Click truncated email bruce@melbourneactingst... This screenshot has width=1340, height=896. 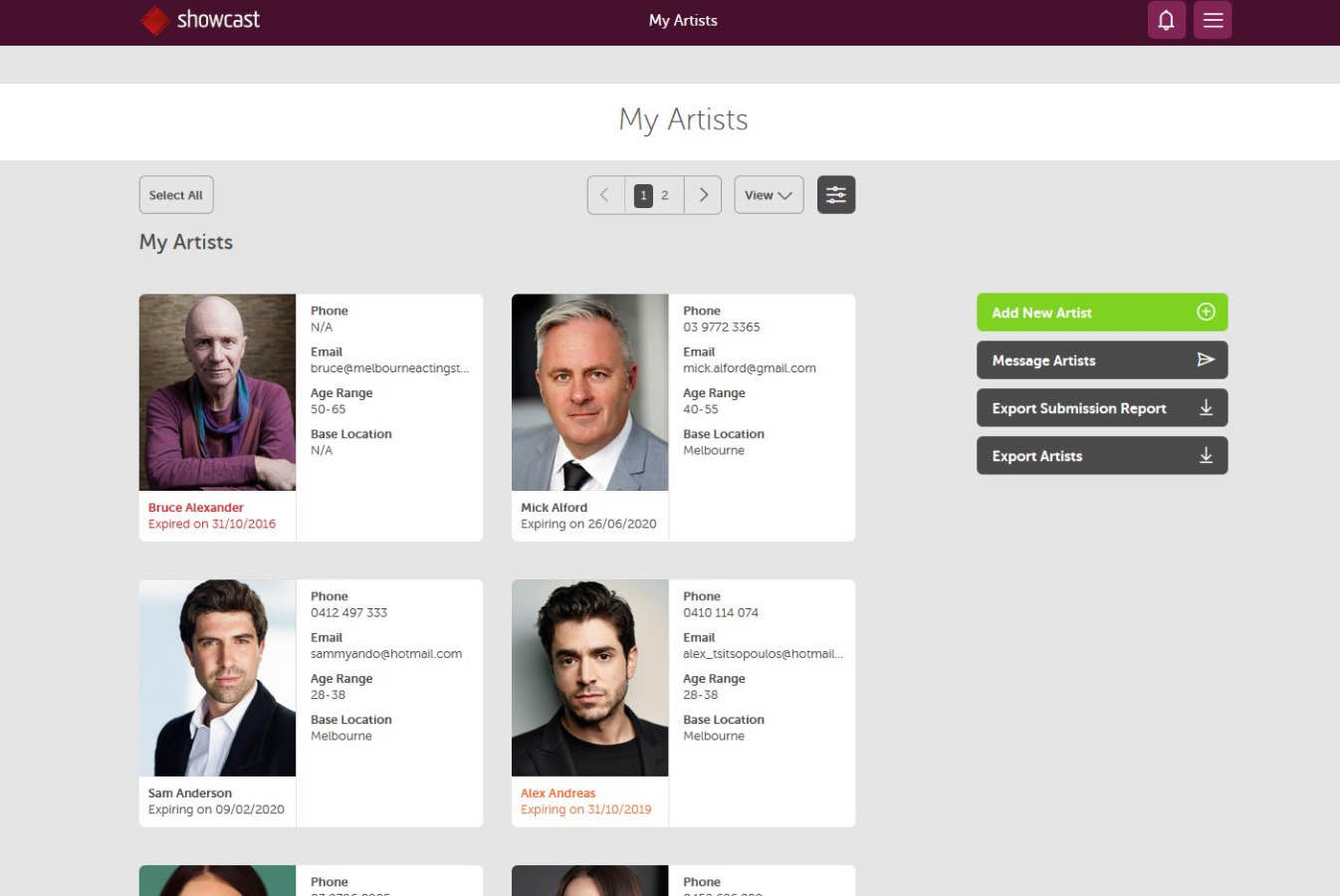coord(389,368)
